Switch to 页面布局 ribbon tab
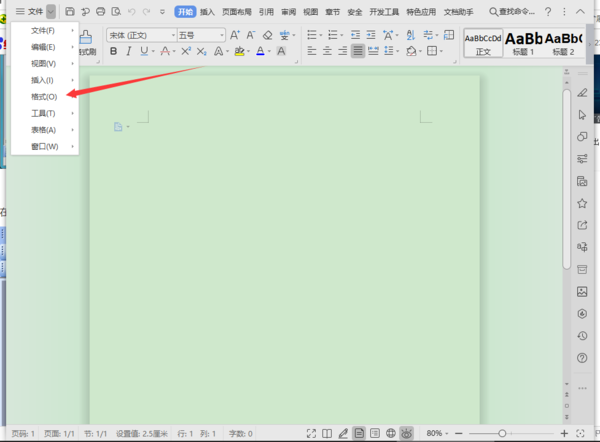The width and height of the screenshot is (600, 442). pos(237,12)
